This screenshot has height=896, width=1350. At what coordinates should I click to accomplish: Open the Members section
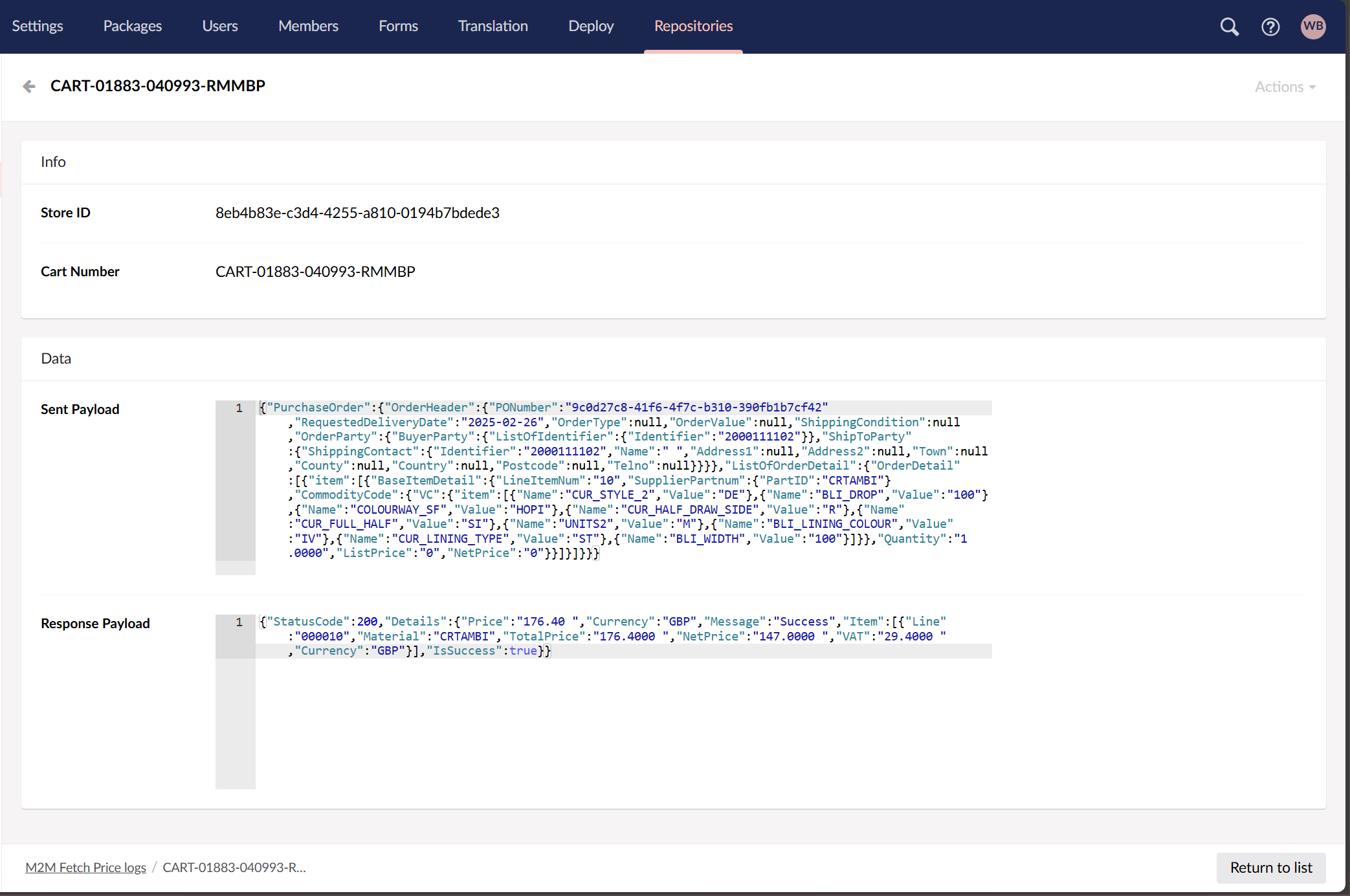(x=309, y=26)
